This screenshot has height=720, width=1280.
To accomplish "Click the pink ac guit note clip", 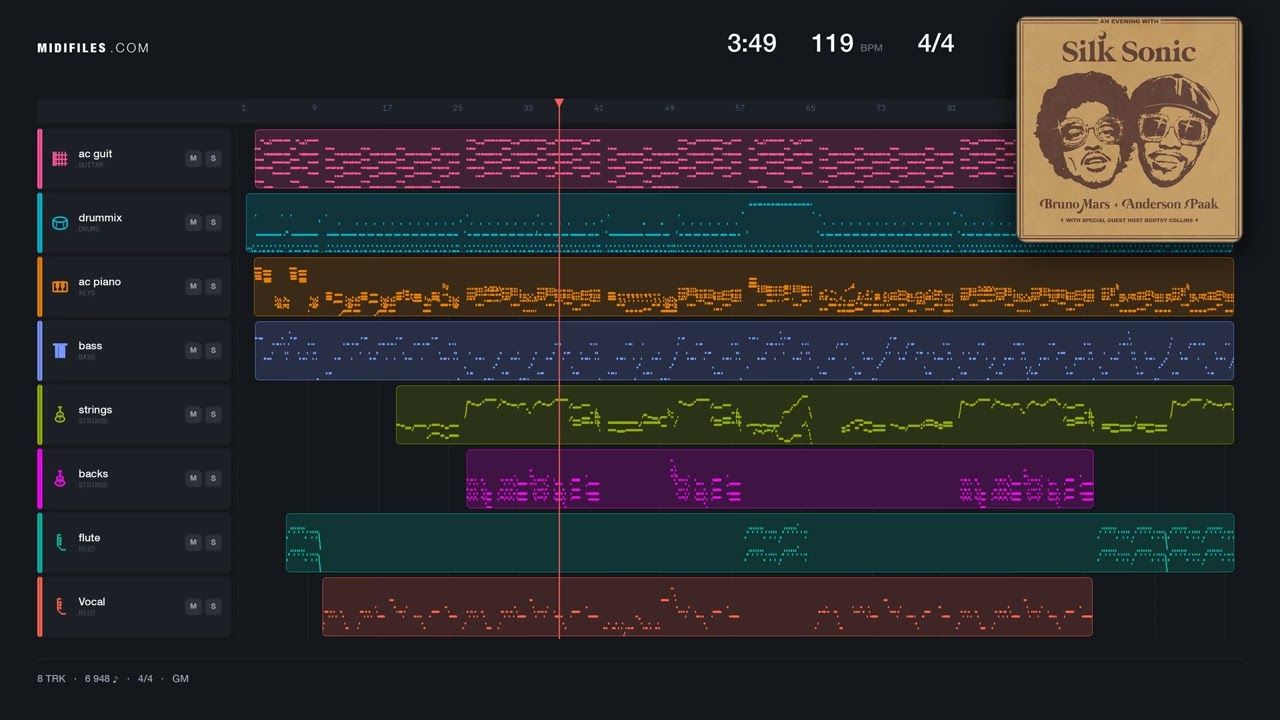I will (635, 159).
